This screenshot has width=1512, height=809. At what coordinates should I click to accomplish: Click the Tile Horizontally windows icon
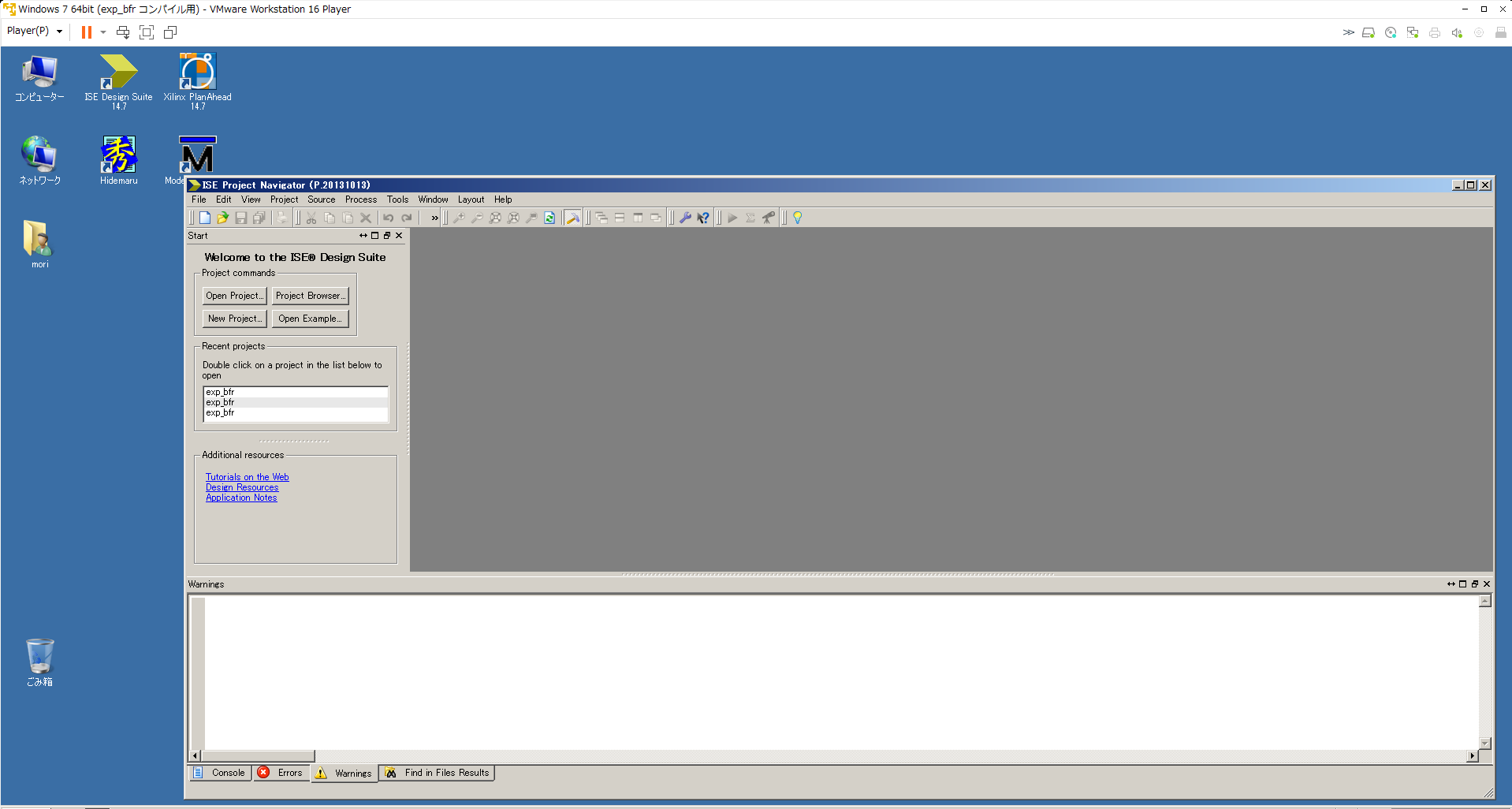[620, 218]
